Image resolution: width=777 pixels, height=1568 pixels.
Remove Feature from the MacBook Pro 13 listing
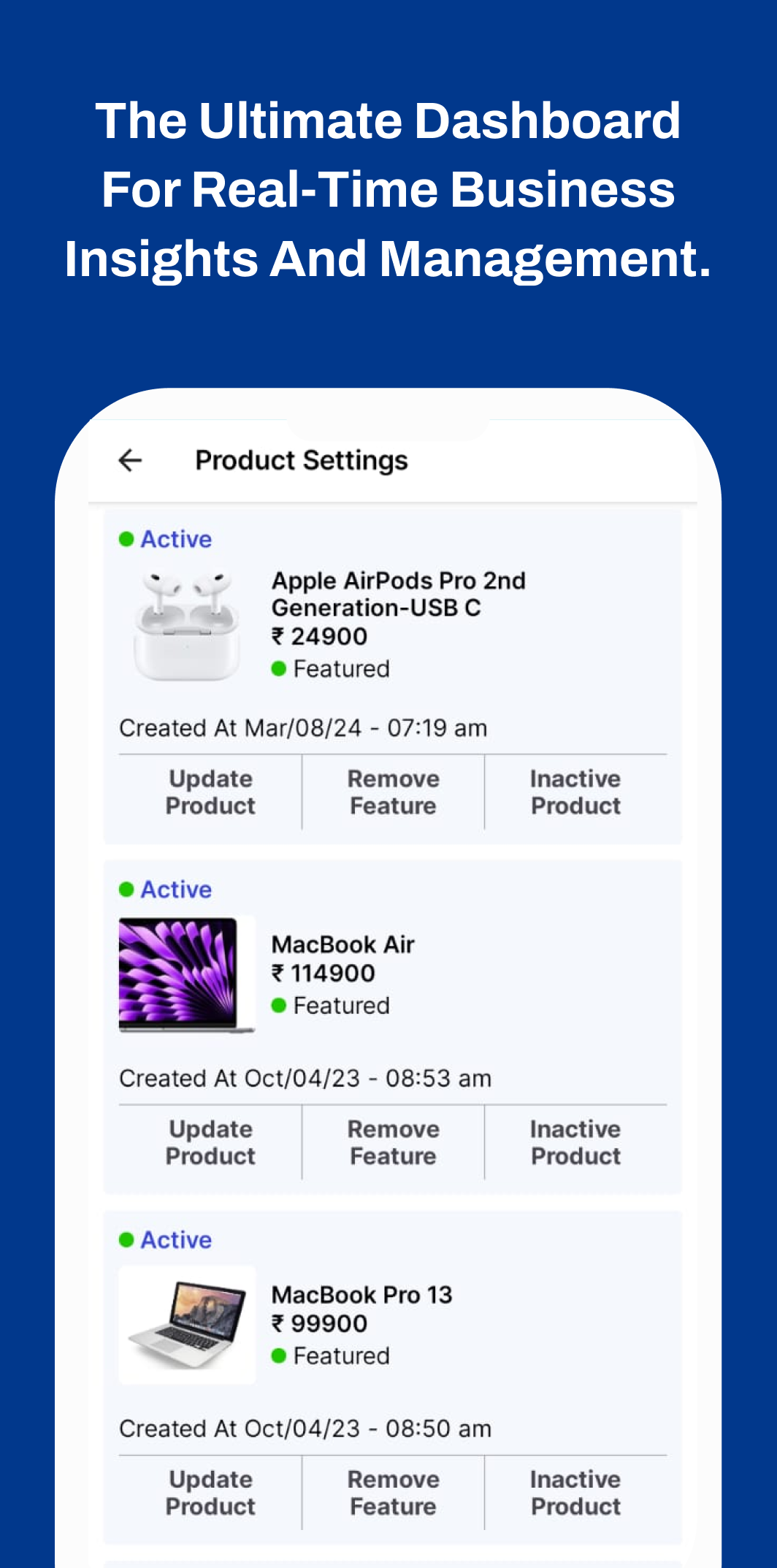point(392,1493)
